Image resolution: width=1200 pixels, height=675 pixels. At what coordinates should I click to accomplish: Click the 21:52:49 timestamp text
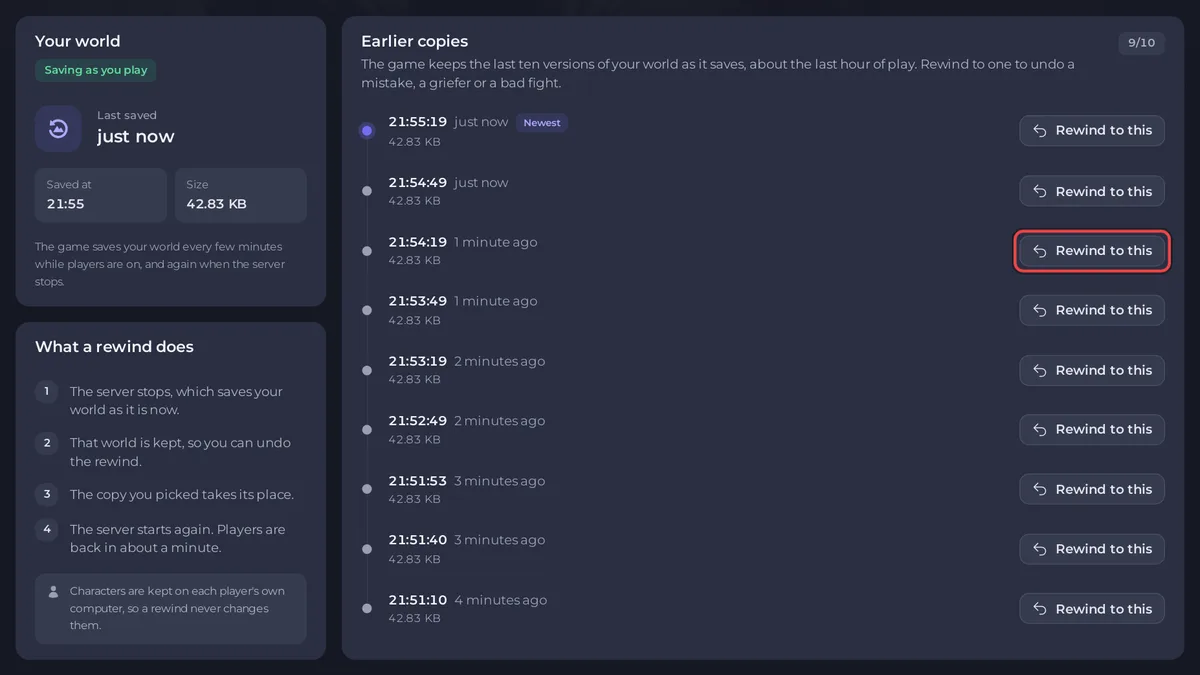point(418,421)
